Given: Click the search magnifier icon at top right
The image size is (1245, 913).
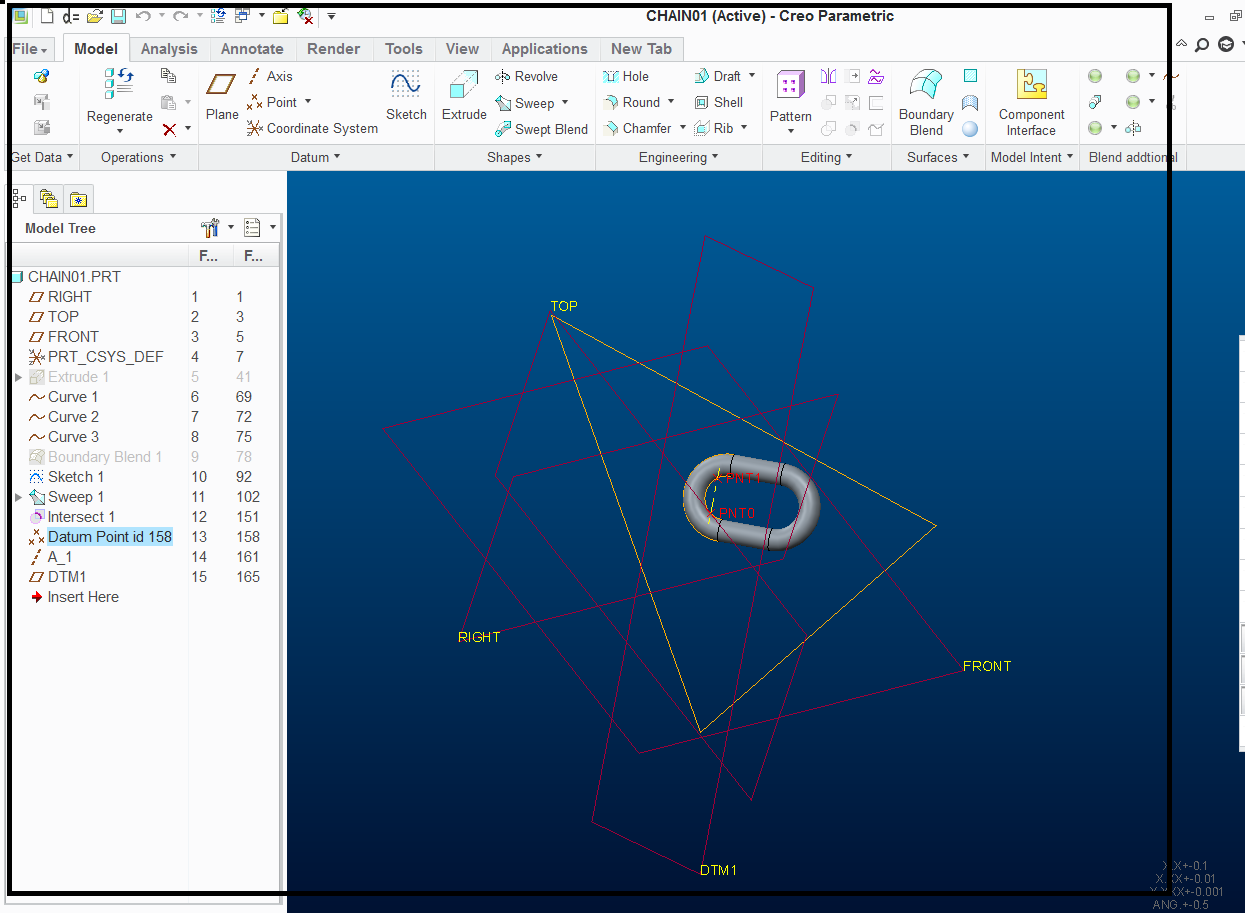Looking at the screenshot, I should point(1201,45).
